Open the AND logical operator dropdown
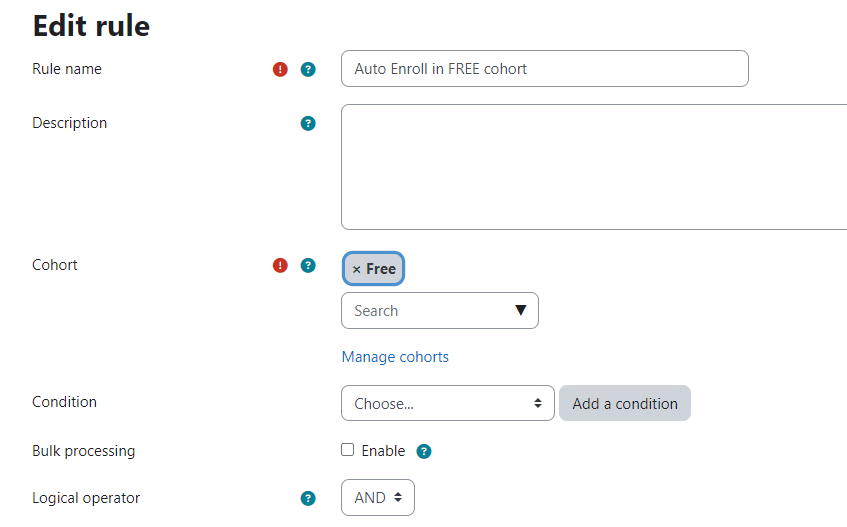 (378, 497)
